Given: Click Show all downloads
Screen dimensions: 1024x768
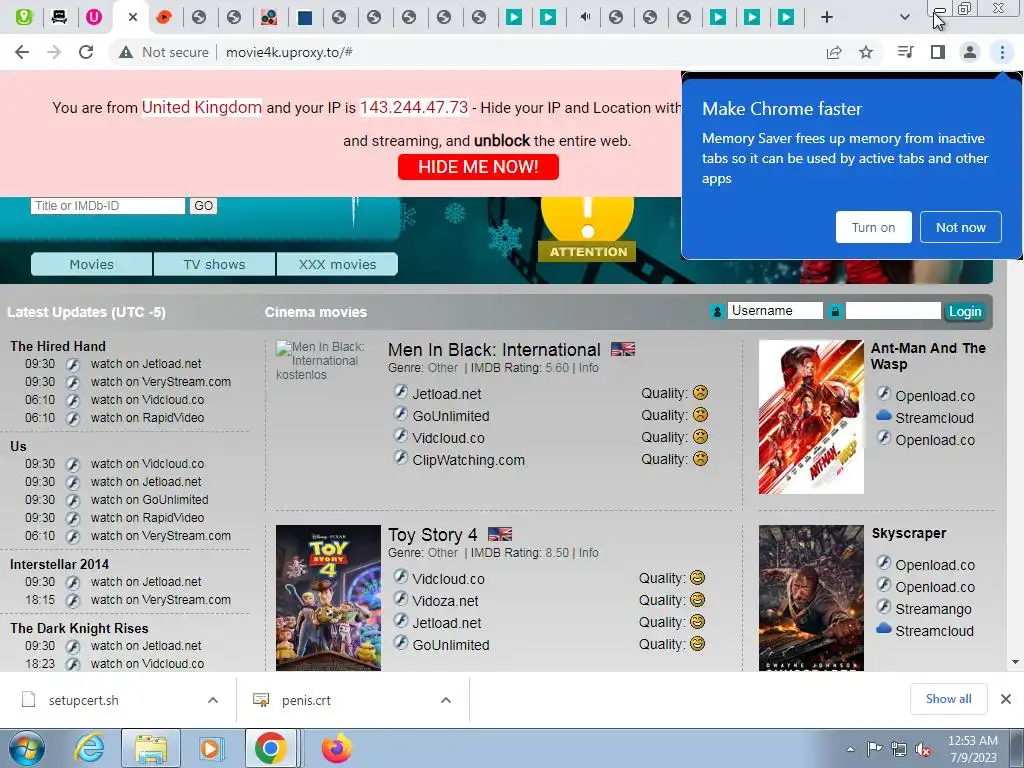Looking at the screenshot, I should click(x=948, y=699).
